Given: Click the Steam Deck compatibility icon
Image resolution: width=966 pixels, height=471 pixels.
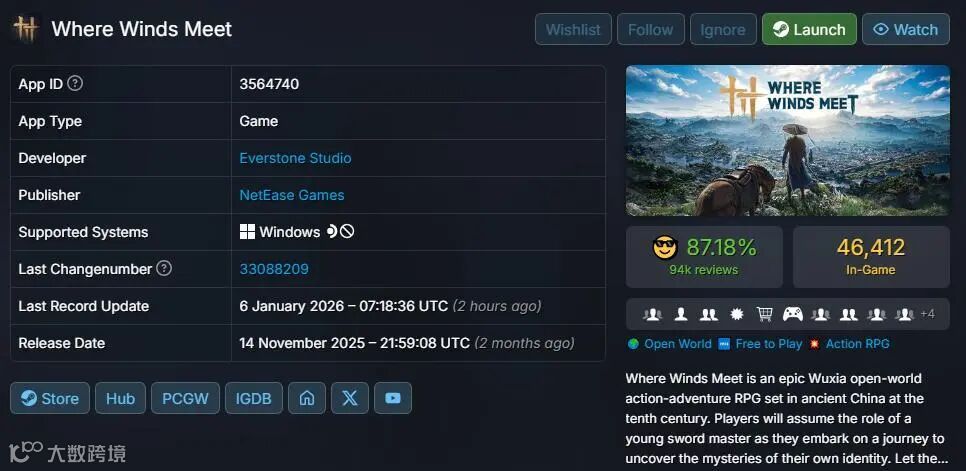Looking at the screenshot, I should (332, 231).
